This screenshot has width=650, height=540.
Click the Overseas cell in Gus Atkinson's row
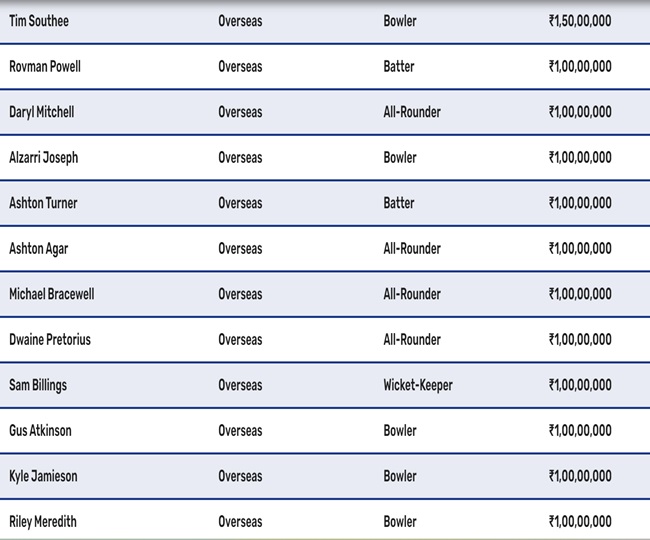[x=240, y=431]
